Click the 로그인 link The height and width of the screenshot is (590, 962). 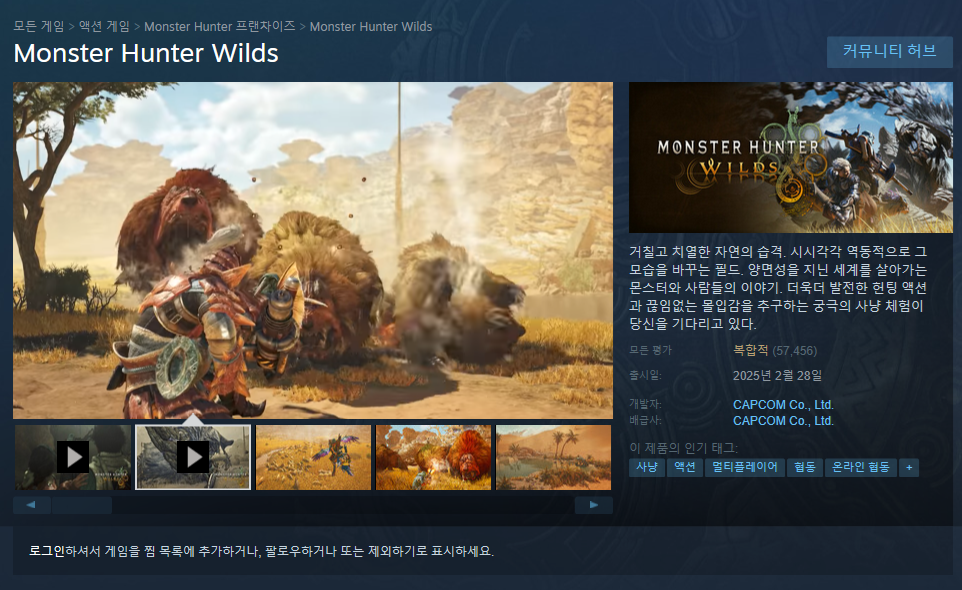pos(47,551)
